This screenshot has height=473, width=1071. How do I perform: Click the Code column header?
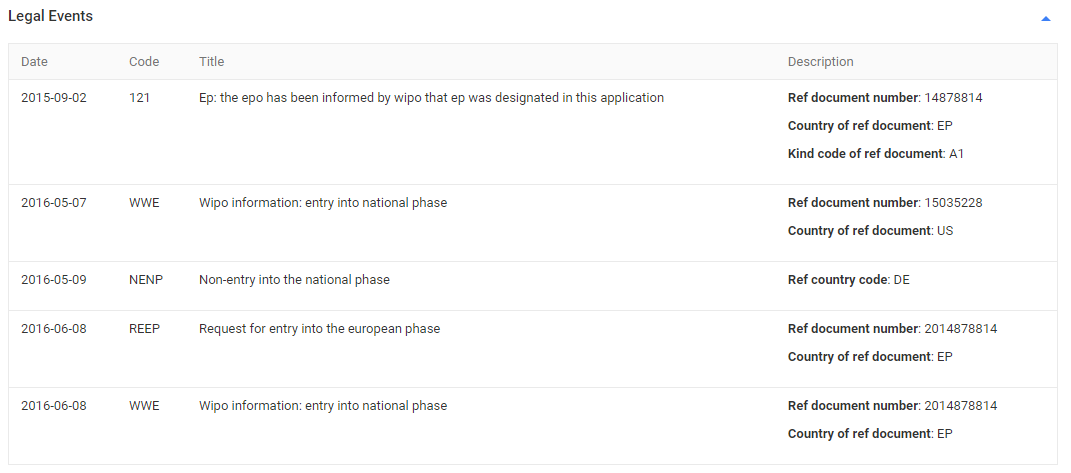coord(144,62)
